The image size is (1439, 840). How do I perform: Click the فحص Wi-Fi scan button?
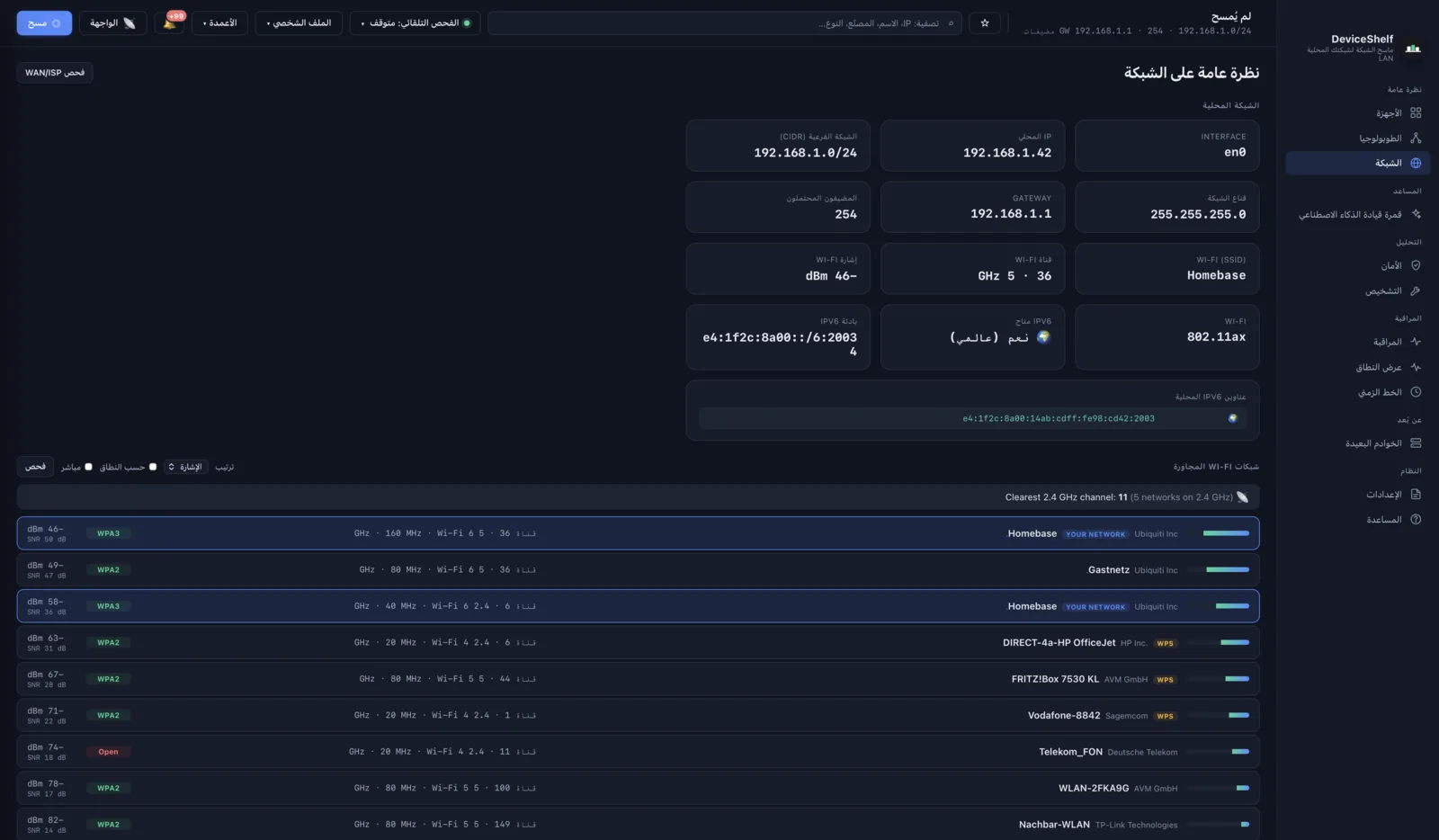click(35, 467)
